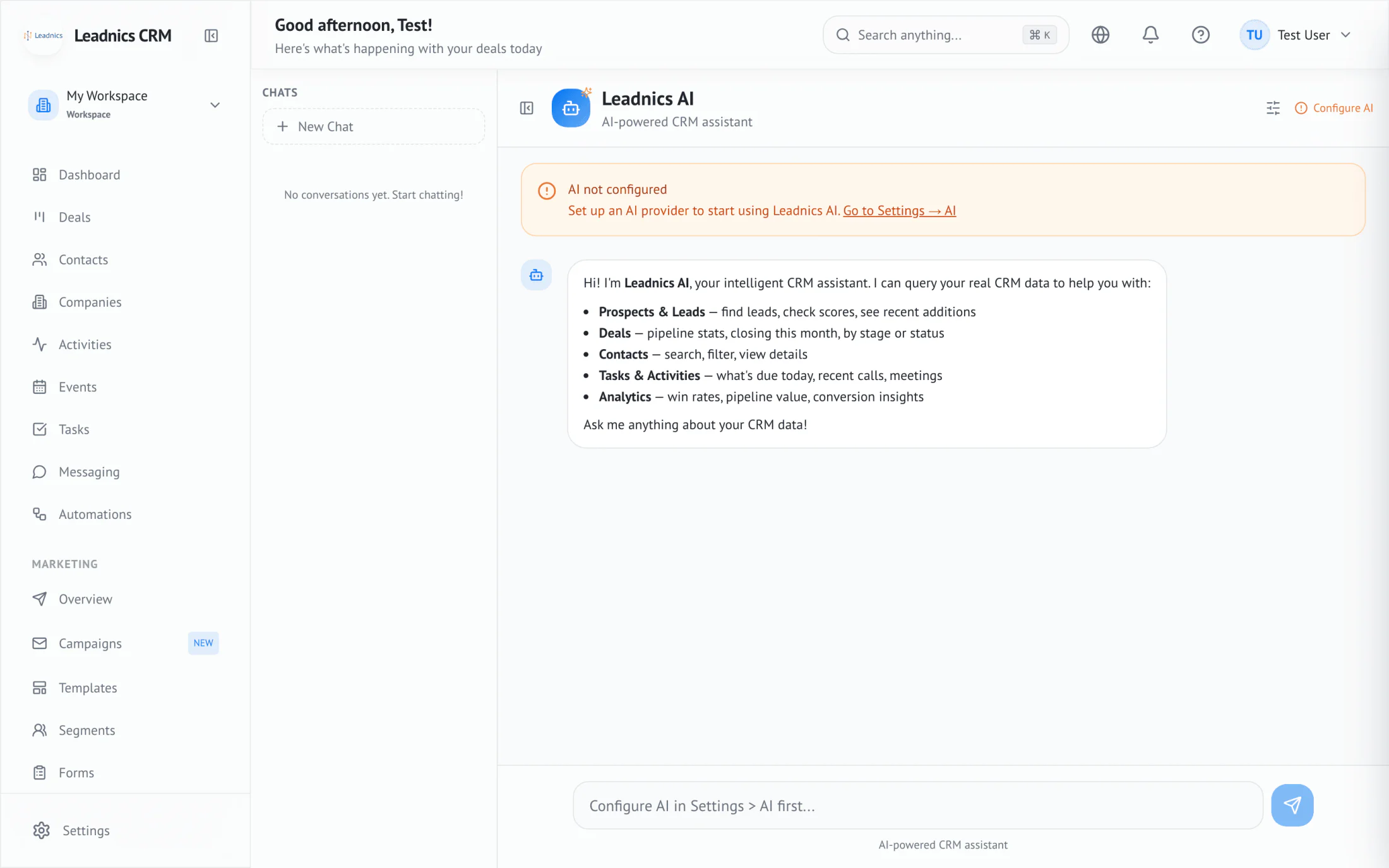Open Companies from the sidebar
Screen dimensions: 1389x868
[90, 302]
